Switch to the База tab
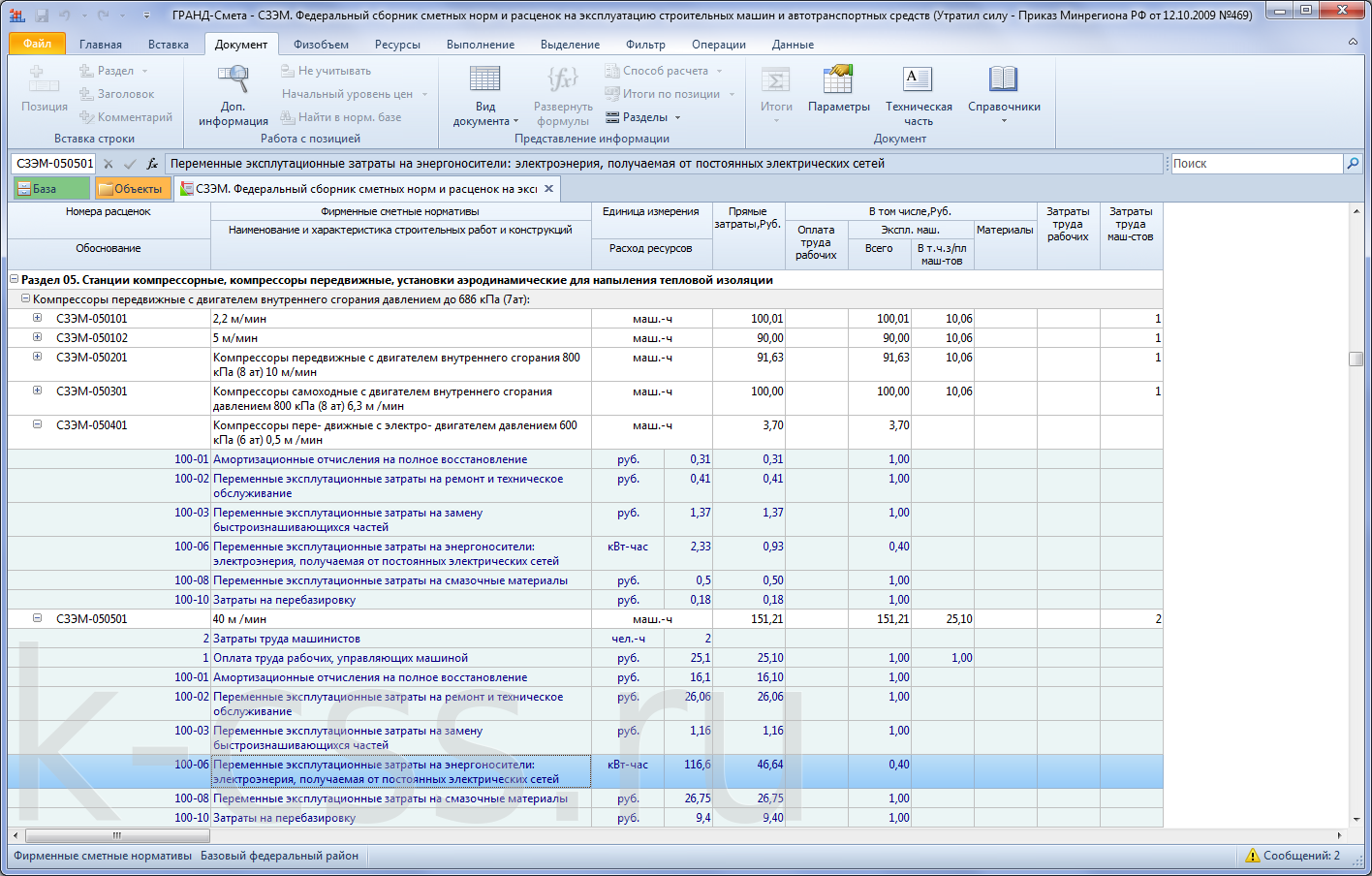The image size is (1372, 876). [51, 189]
